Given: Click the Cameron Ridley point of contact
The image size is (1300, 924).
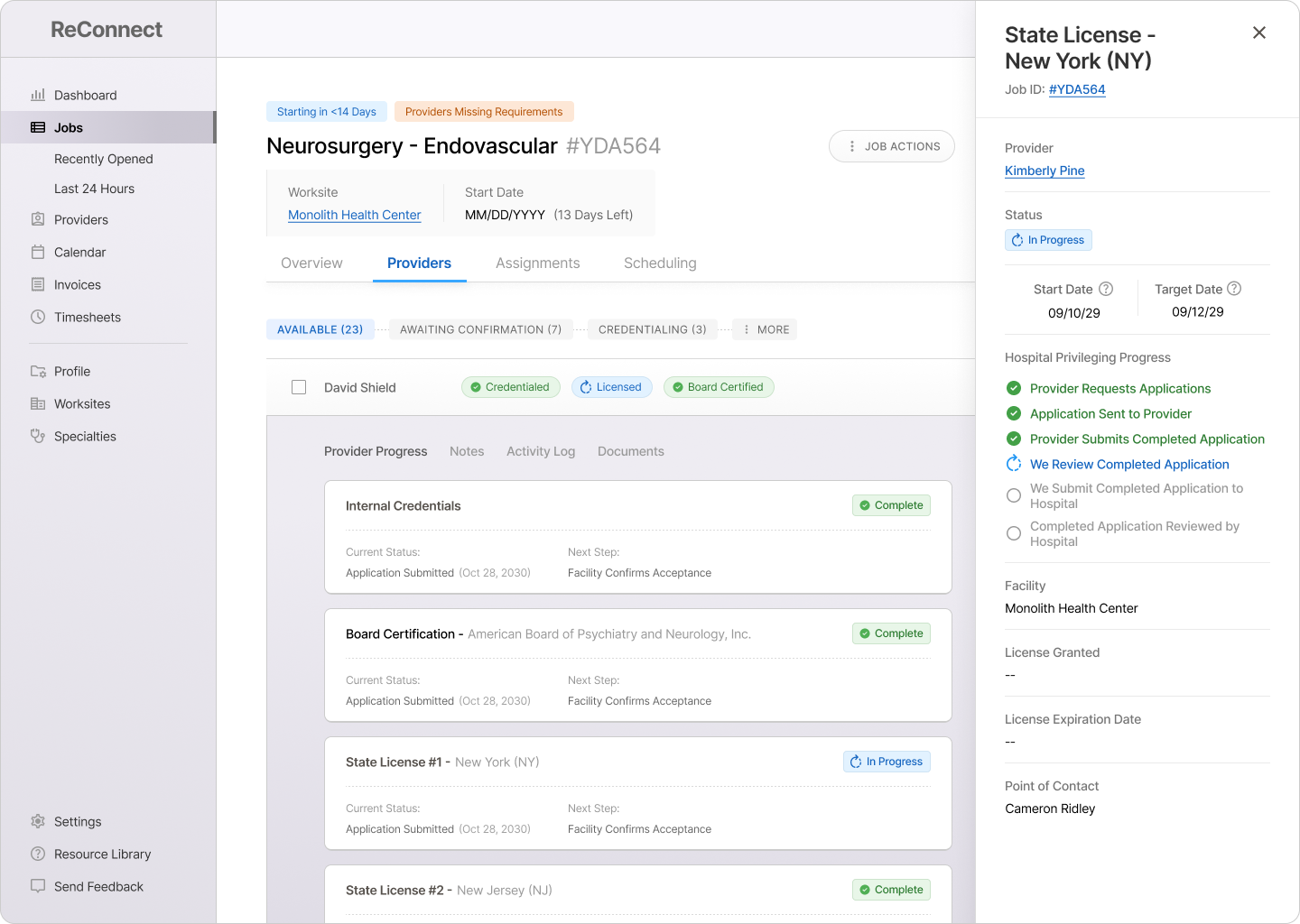Looking at the screenshot, I should [1050, 808].
